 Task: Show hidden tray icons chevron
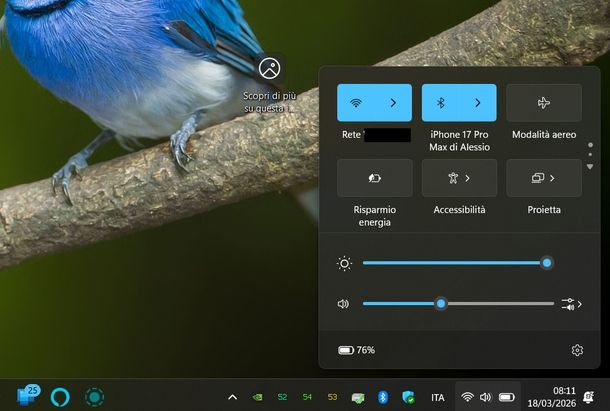click(x=232, y=397)
